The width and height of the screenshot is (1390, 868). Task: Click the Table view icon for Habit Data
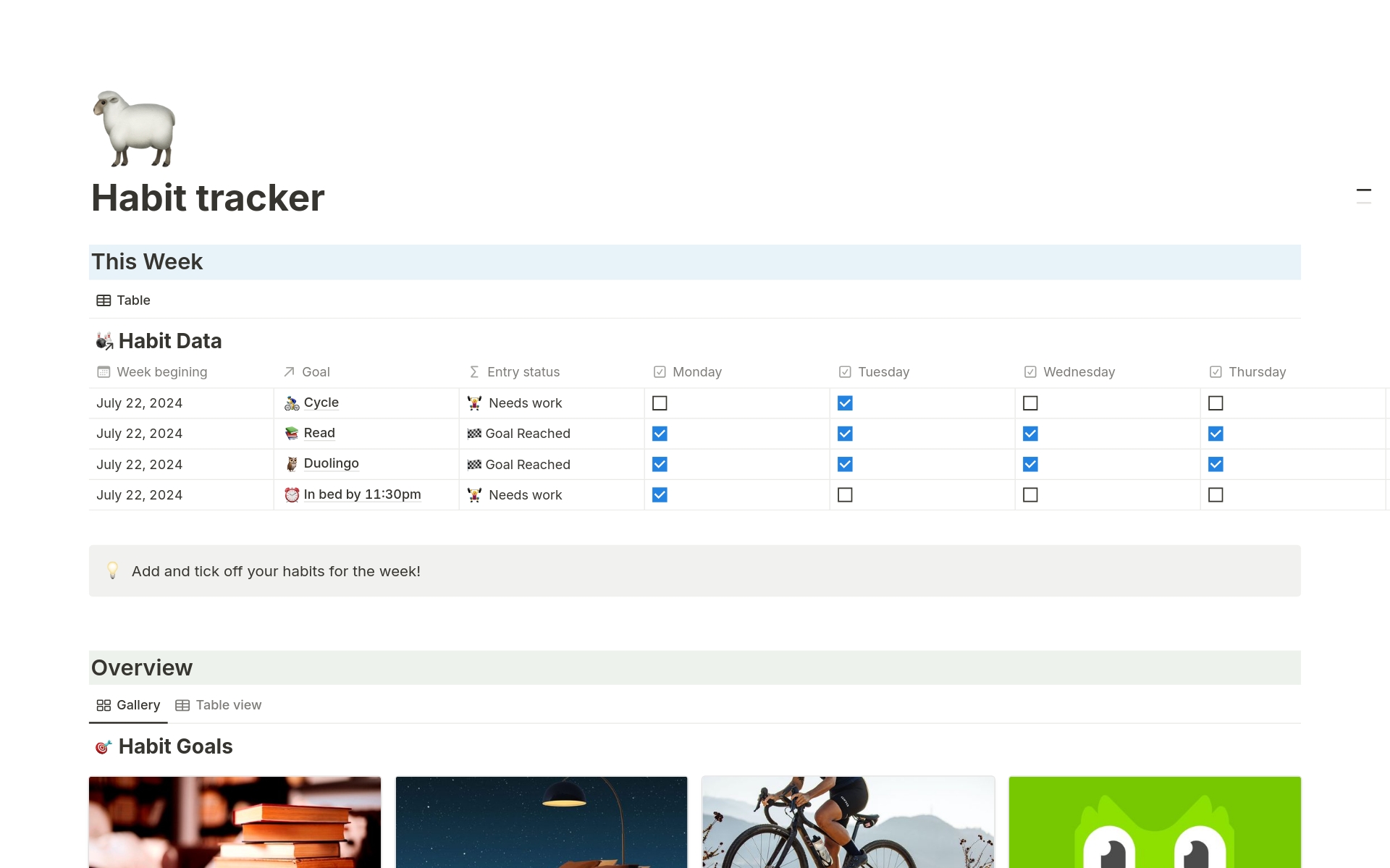[x=104, y=300]
